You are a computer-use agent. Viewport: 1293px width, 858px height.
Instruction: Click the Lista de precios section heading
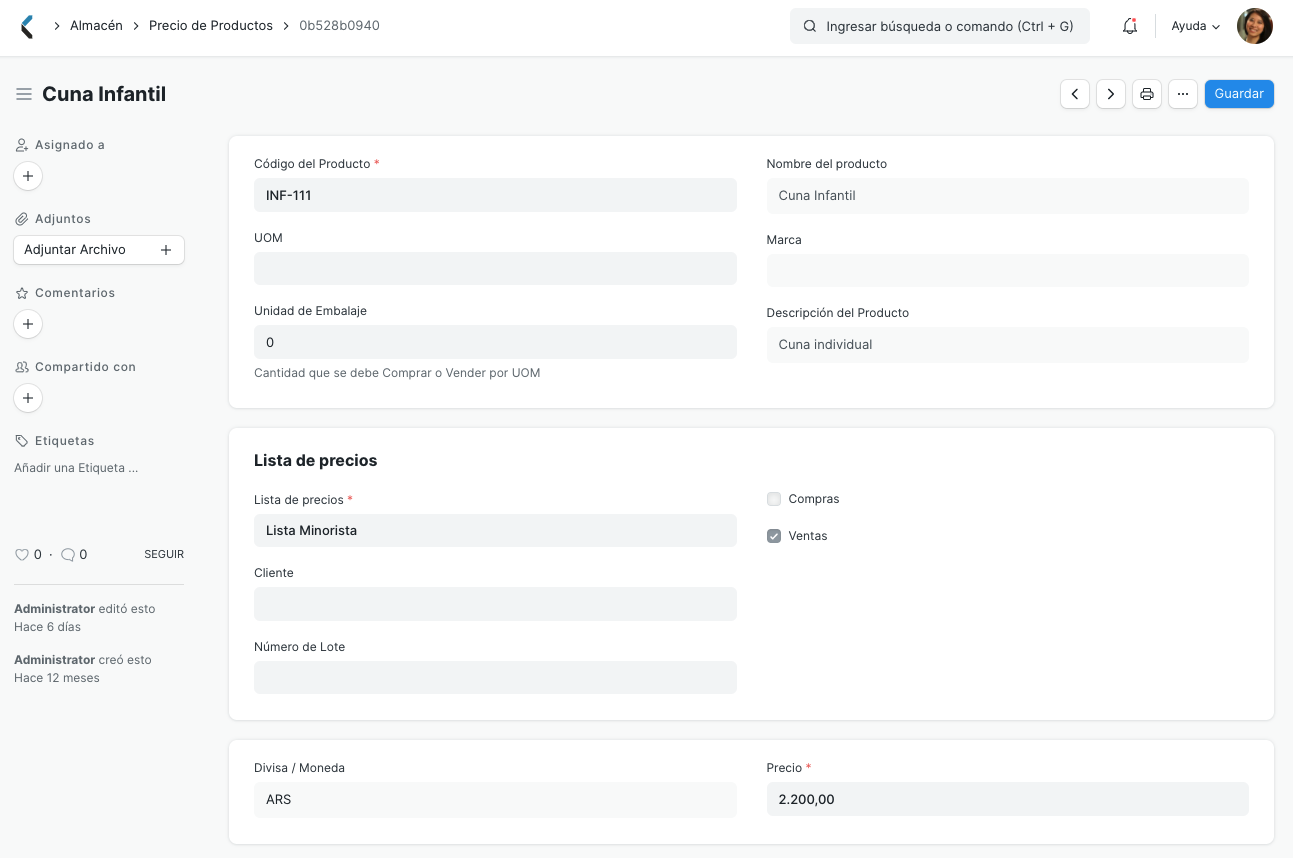(315, 461)
